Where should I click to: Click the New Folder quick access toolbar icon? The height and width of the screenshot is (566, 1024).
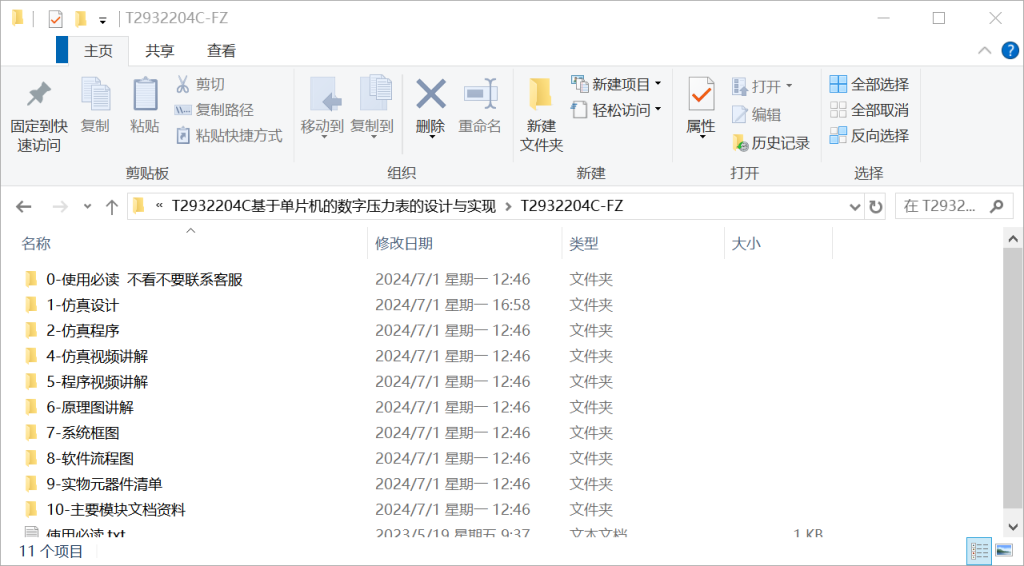(x=81, y=18)
